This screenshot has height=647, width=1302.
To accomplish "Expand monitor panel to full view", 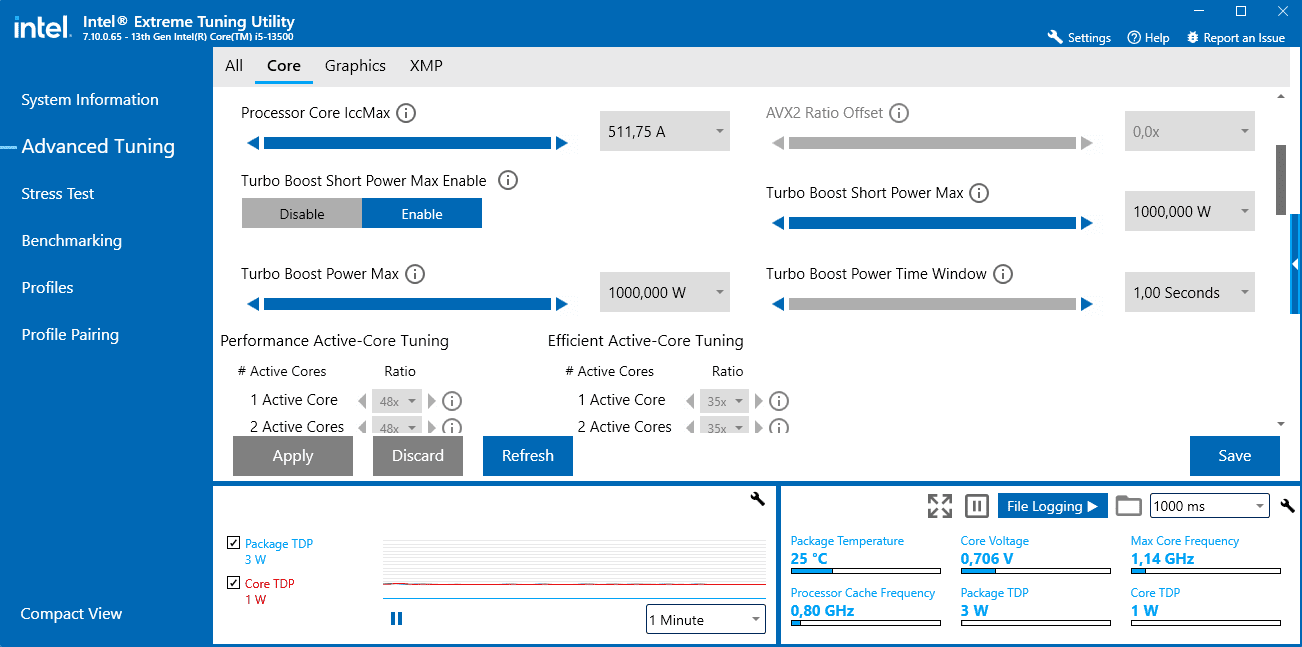I will pos(940,506).
